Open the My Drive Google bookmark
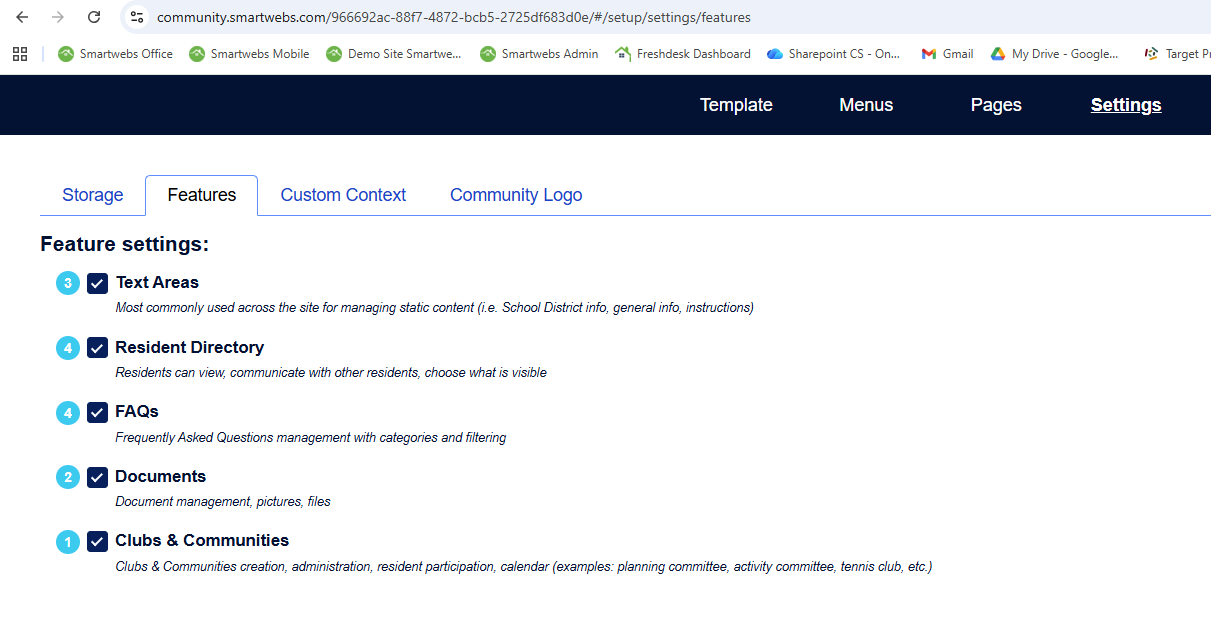The height and width of the screenshot is (632, 1211). pyautogui.click(x=1055, y=54)
